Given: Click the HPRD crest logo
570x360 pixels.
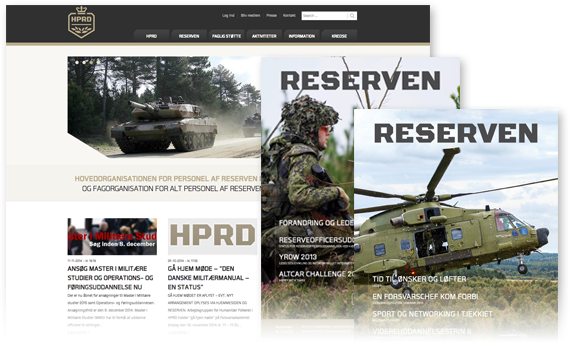Looking at the screenshot, I should 81,22.
